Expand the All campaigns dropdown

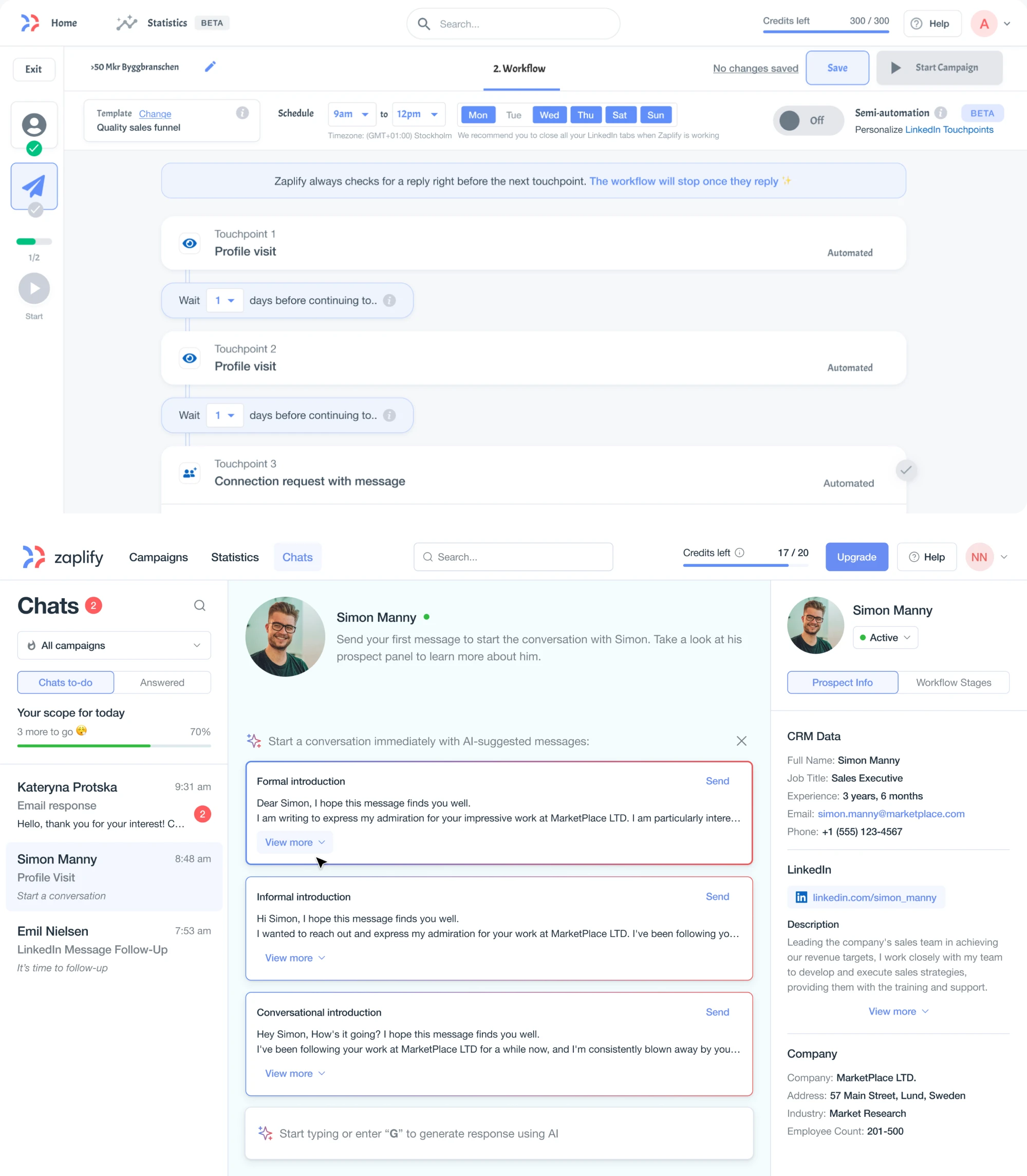pos(114,645)
